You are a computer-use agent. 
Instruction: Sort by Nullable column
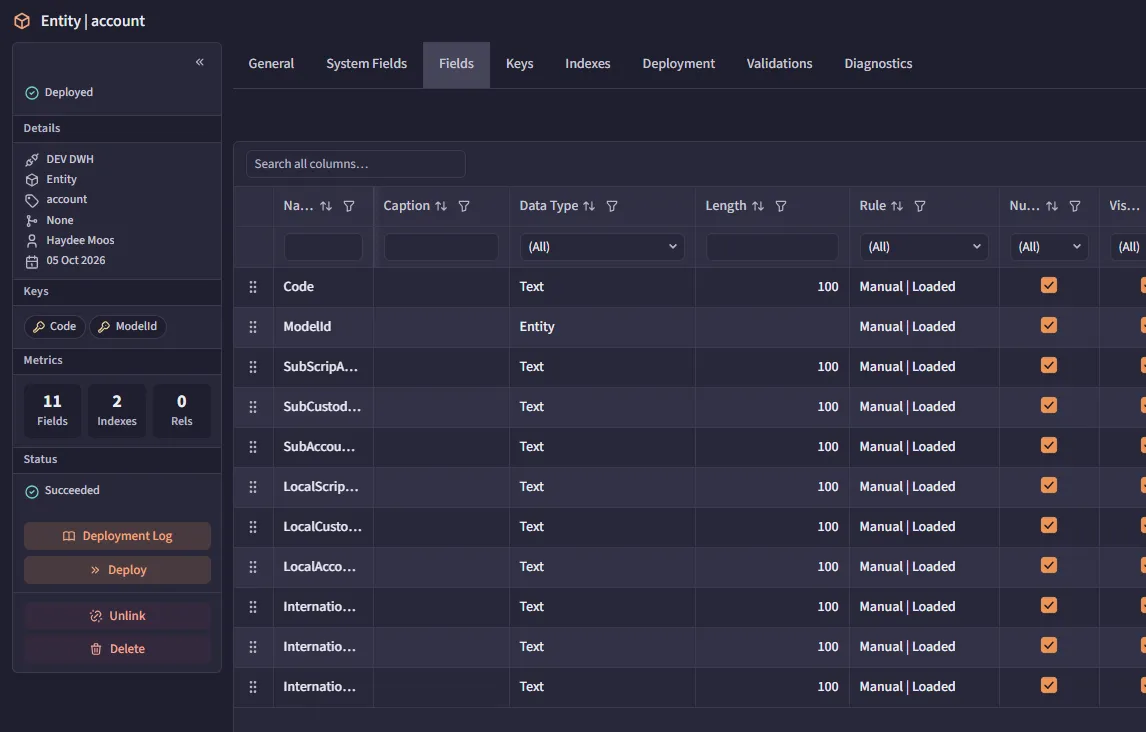click(1052, 206)
